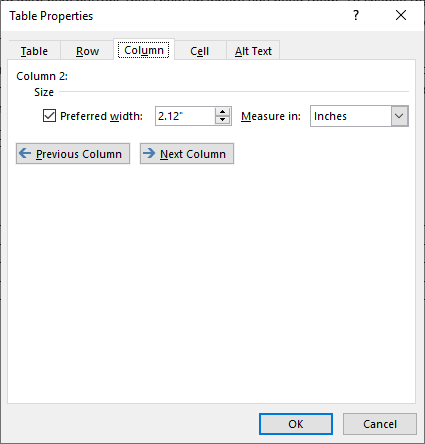
Task: Click the Previous Column button
Action: click(x=73, y=154)
